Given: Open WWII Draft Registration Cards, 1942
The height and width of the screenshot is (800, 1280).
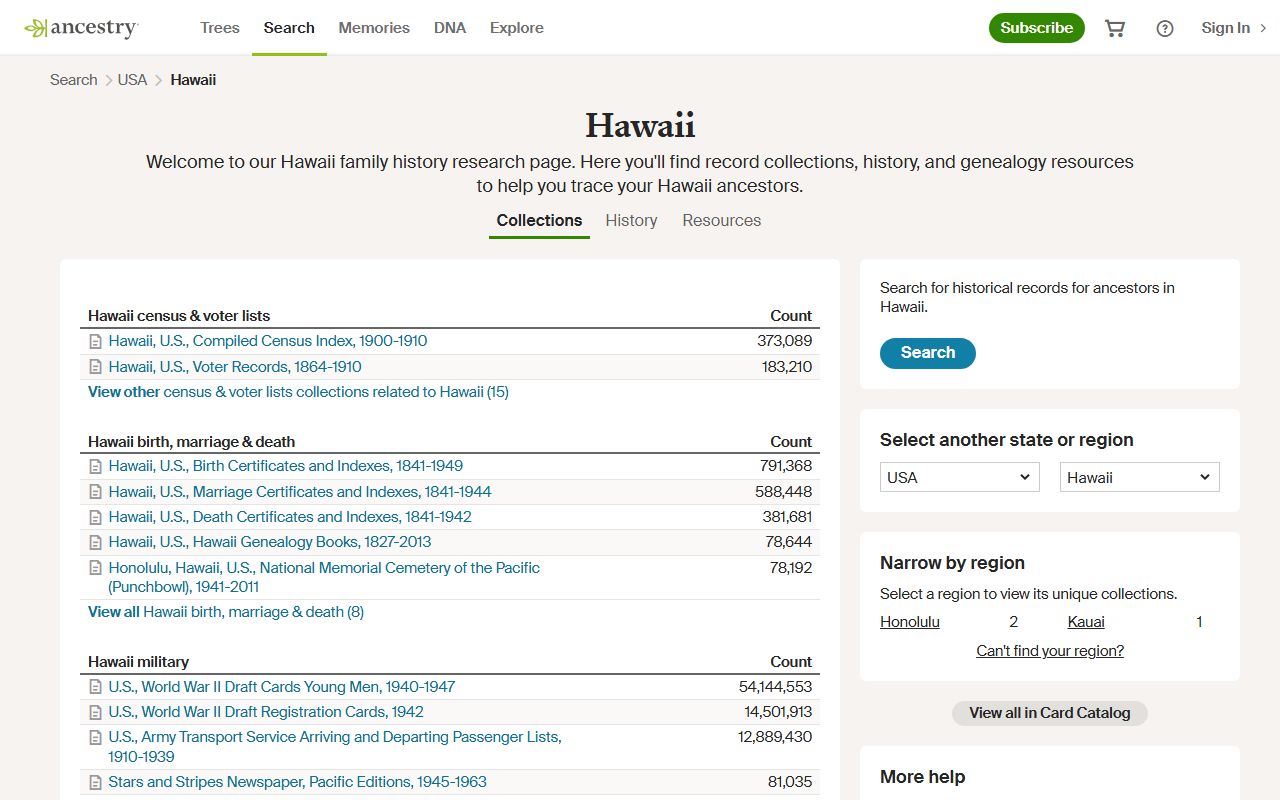Looking at the screenshot, I should [266, 712].
